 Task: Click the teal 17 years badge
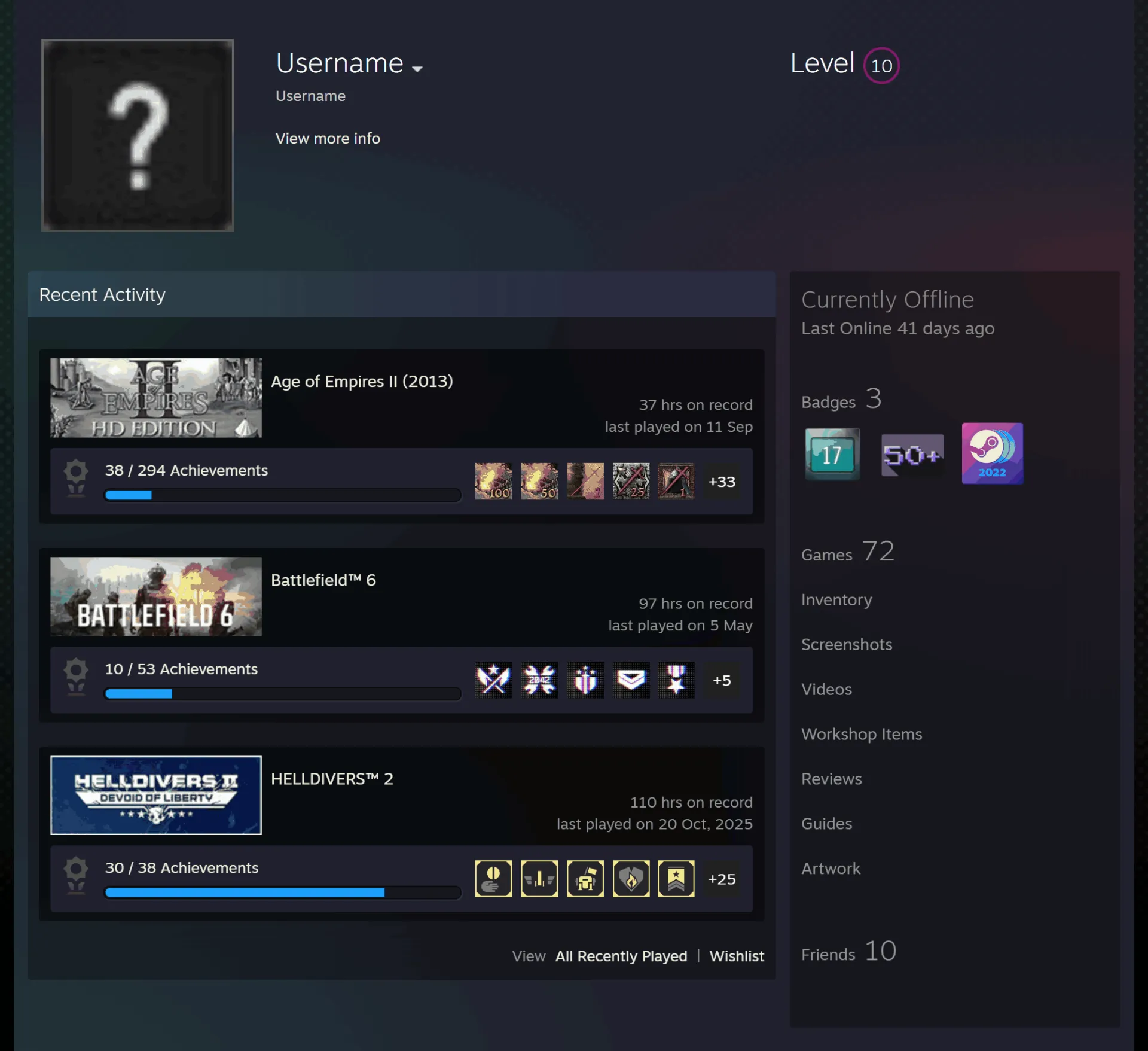coord(832,453)
